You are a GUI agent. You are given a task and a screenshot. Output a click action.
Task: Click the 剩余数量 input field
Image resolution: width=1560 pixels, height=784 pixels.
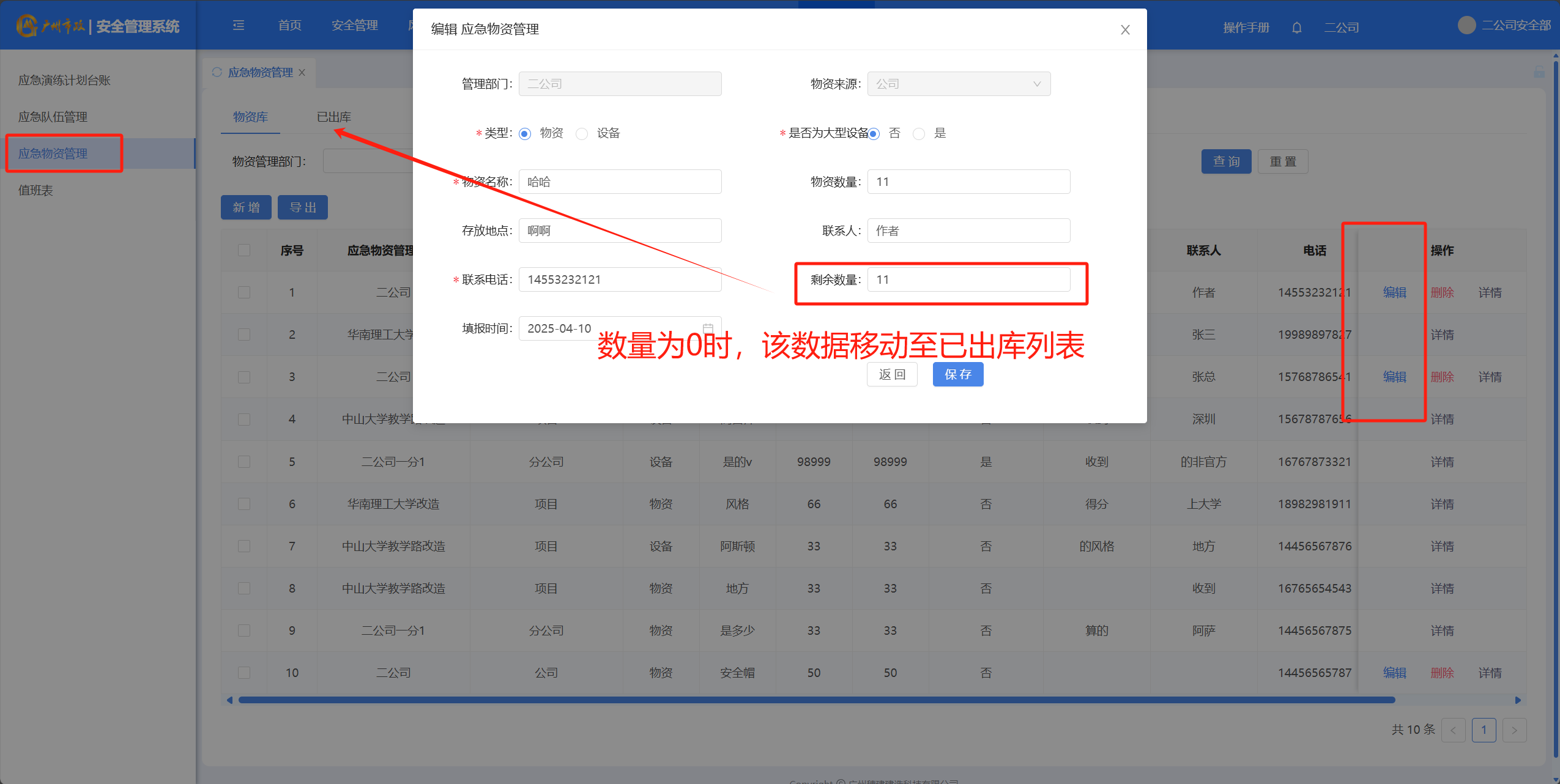(x=968, y=279)
